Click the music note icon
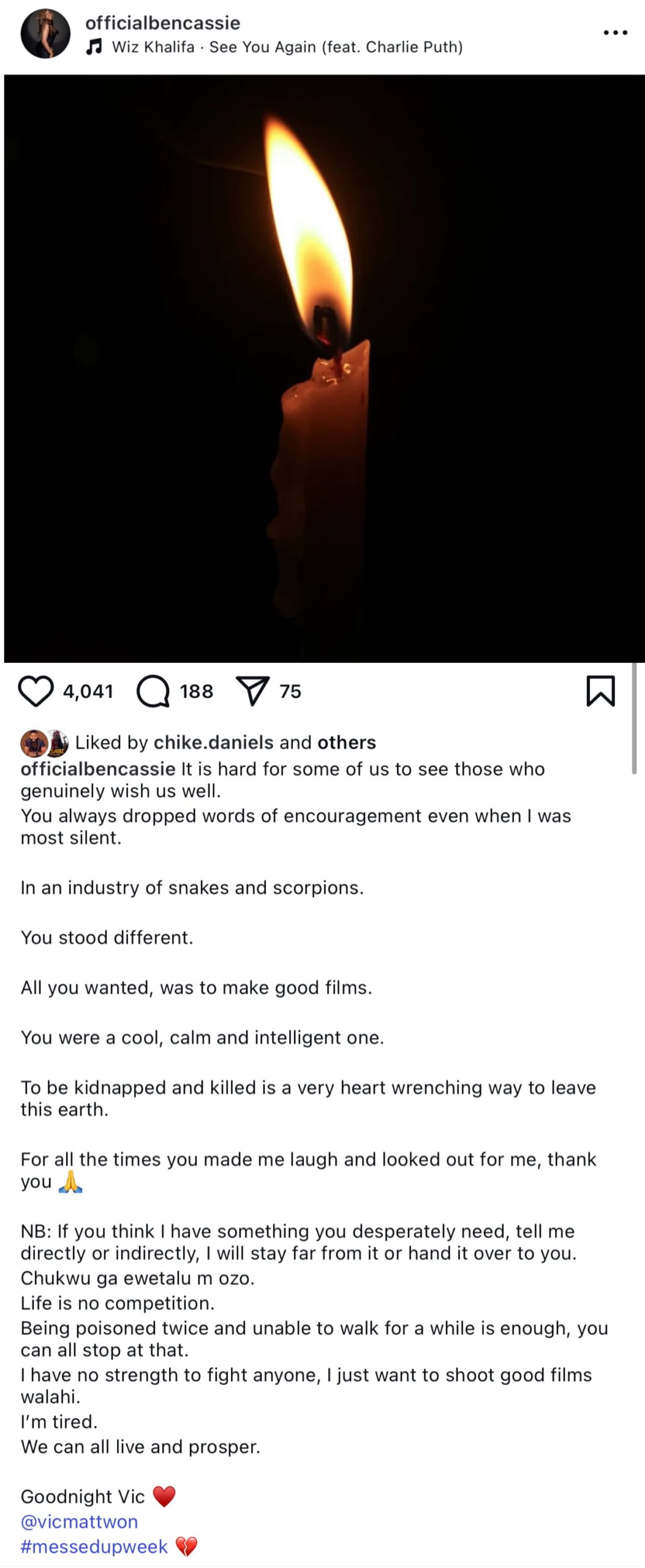The height and width of the screenshot is (1568, 645). click(94, 47)
